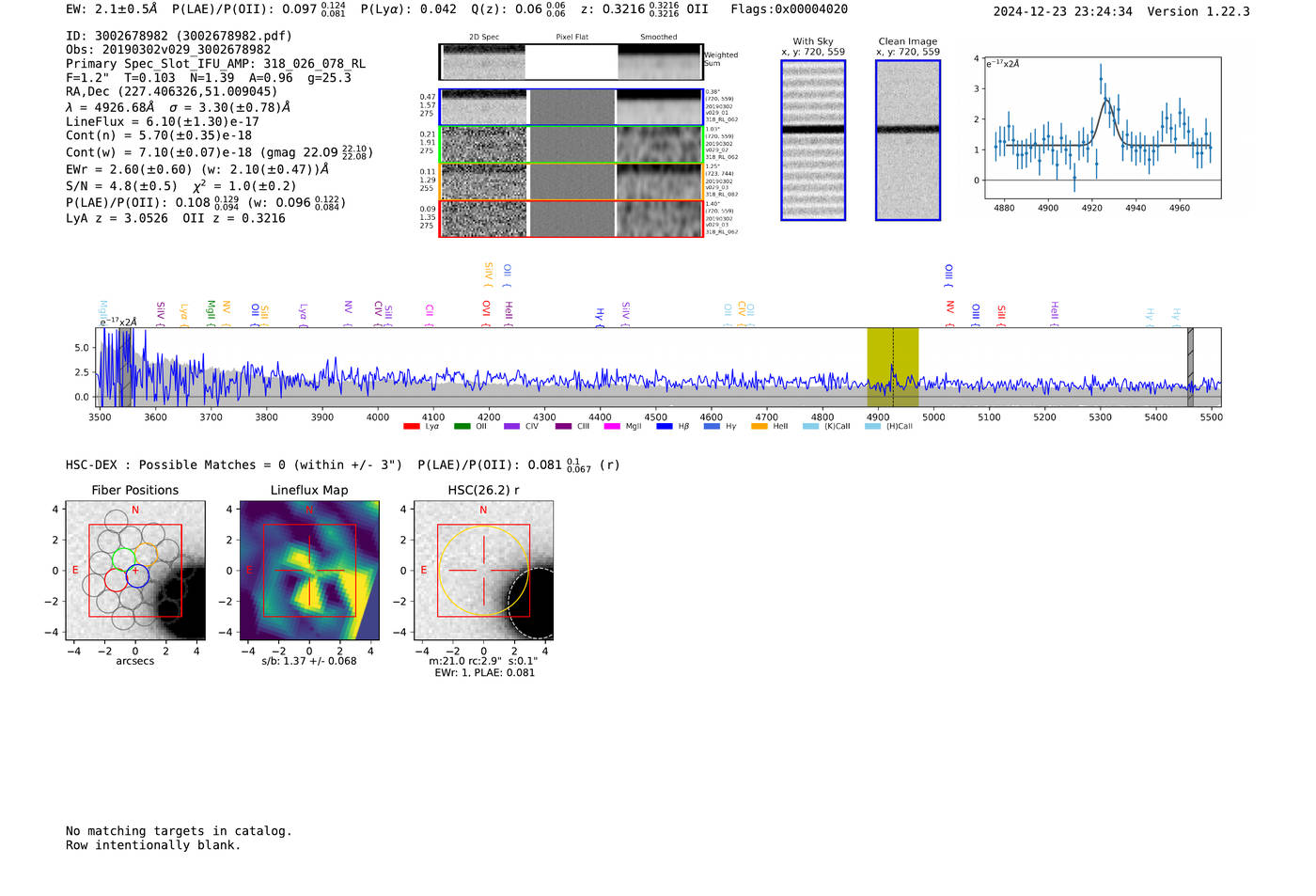Viewport: 1316px width, 896px height.
Task: Click the (H)CaII legend swatch
Action: [872, 427]
